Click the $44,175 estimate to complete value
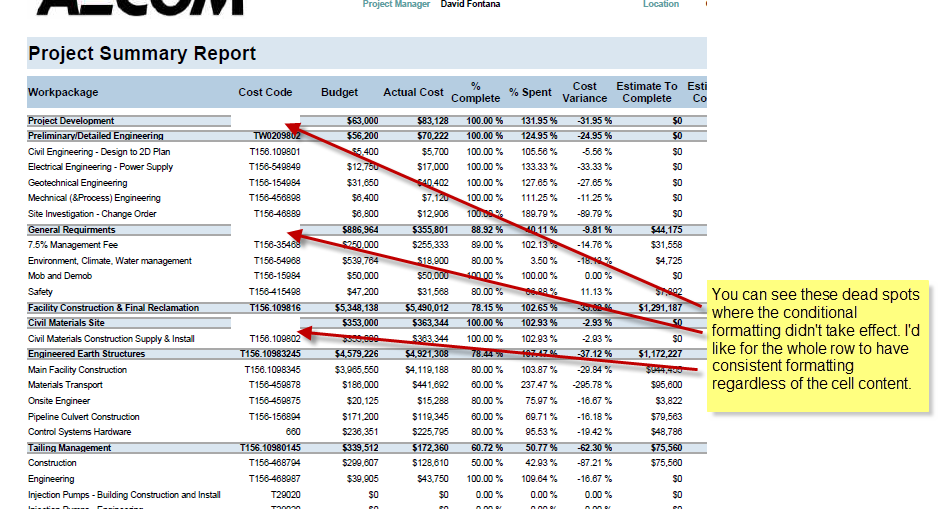Screen dimensions: 947x509 (x=666, y=230)
